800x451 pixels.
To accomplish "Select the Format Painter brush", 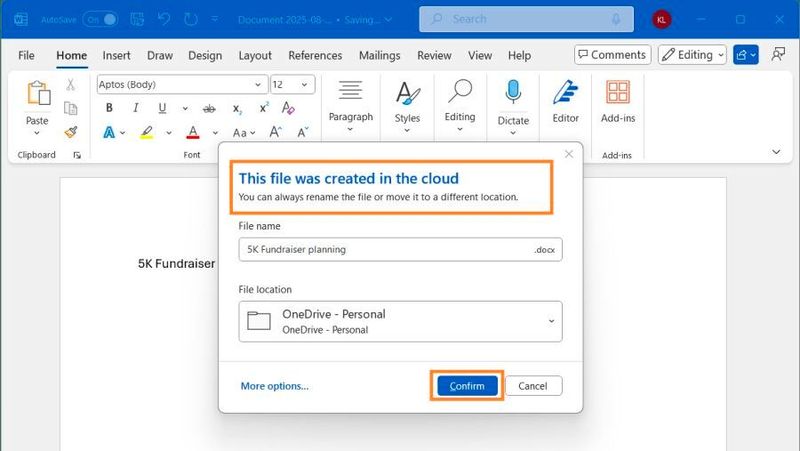I will click(71, 131).
